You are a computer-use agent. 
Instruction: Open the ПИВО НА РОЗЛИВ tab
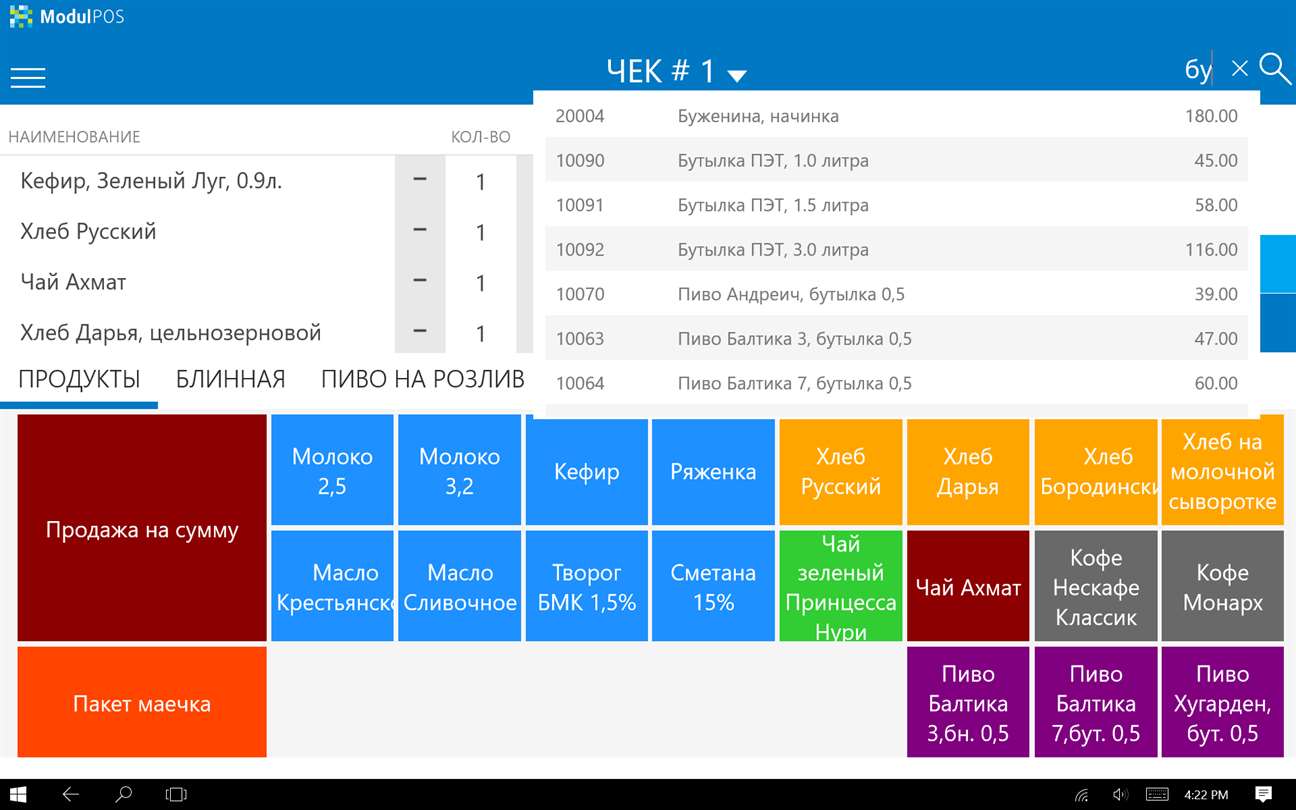(422, 380)
